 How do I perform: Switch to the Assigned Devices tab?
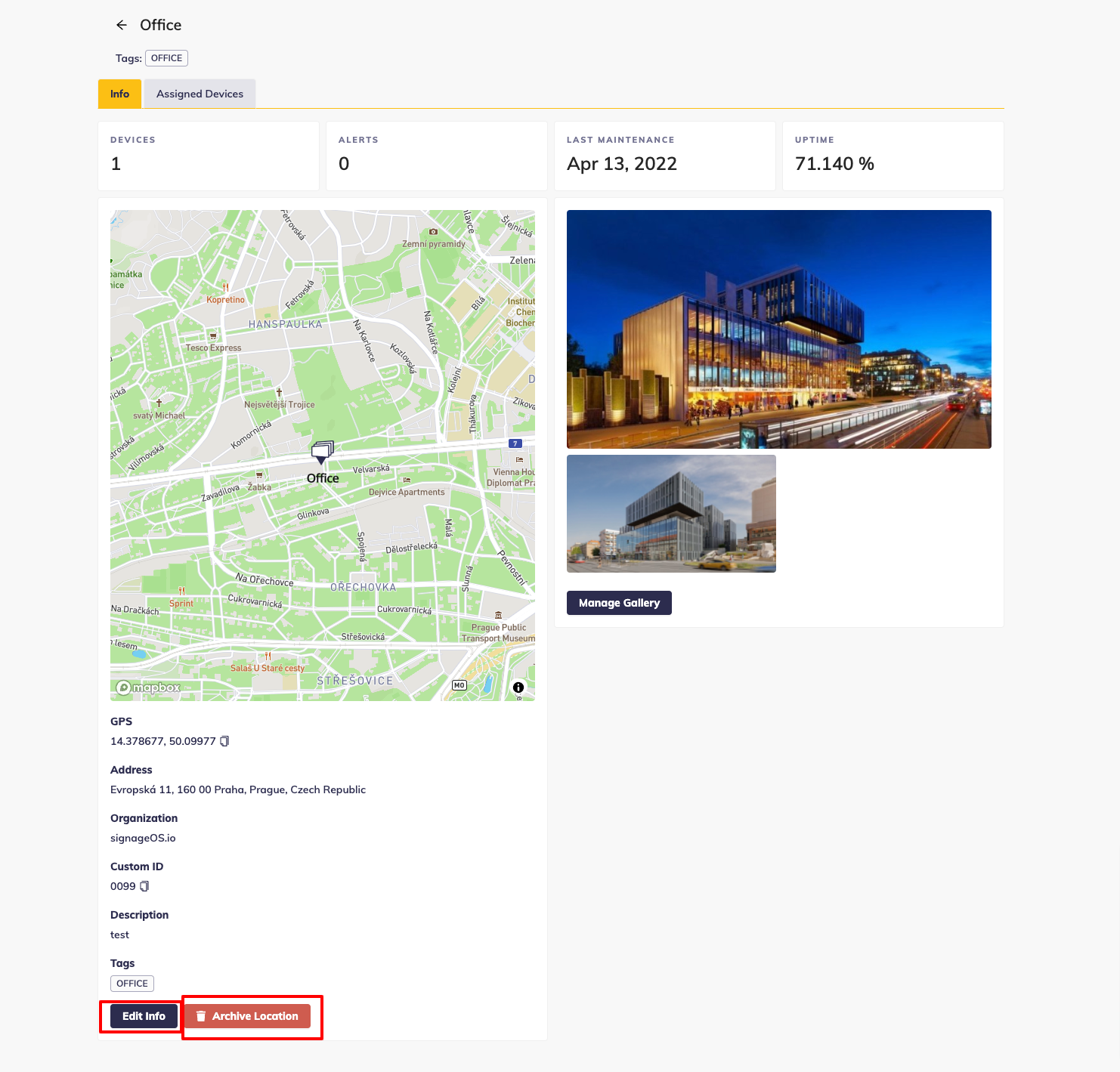pyautogui.click(x=200, y=94)
